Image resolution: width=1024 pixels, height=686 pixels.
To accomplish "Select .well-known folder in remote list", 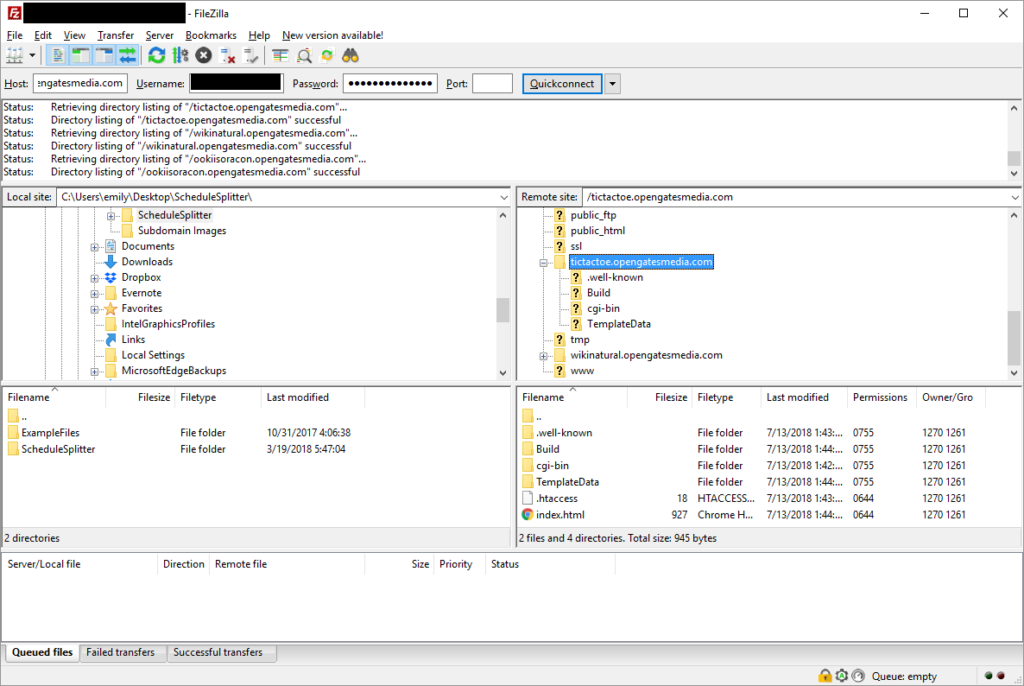I will (x=564, y=433).
